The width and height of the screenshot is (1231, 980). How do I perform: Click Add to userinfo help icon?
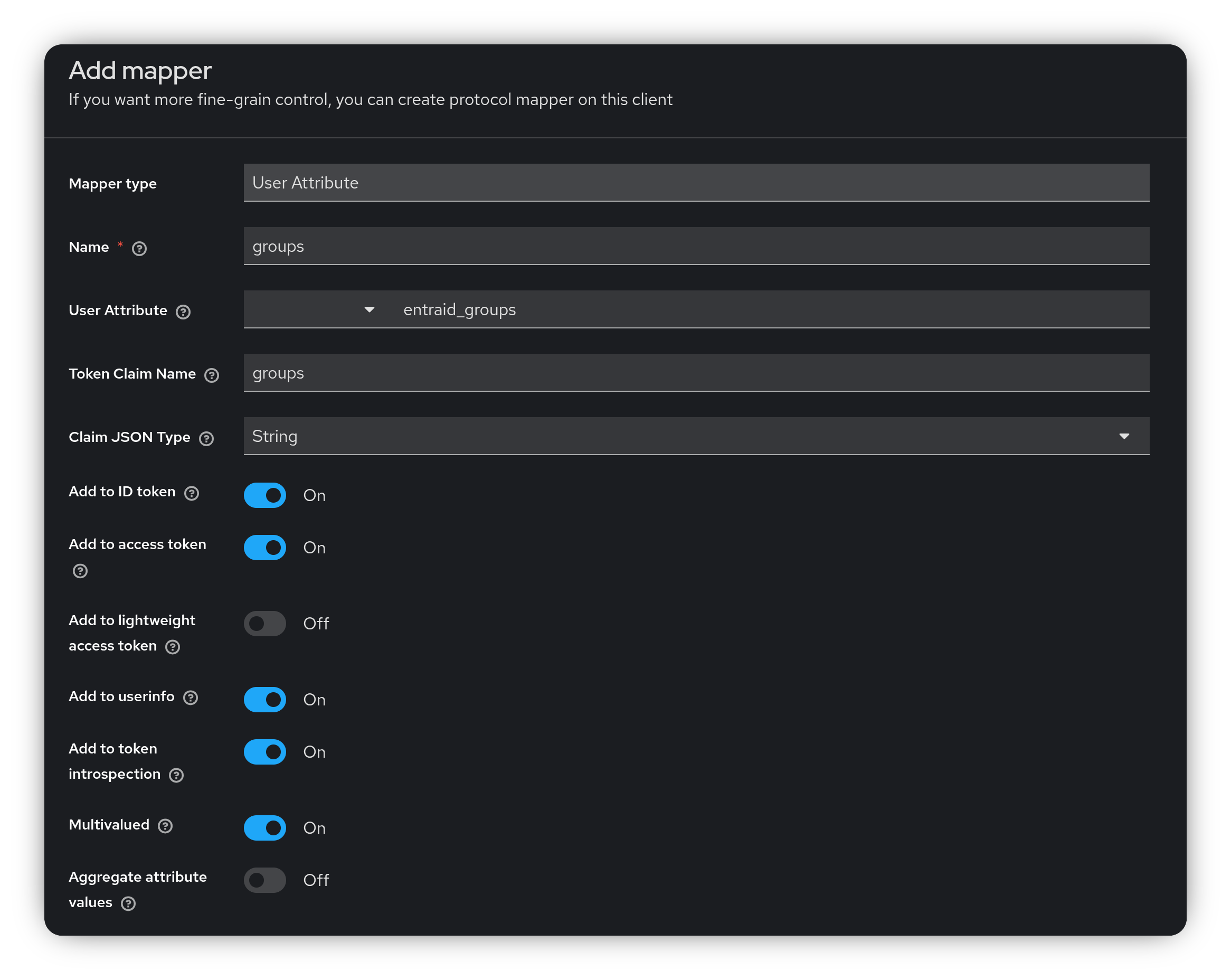[x=191, y=698]
